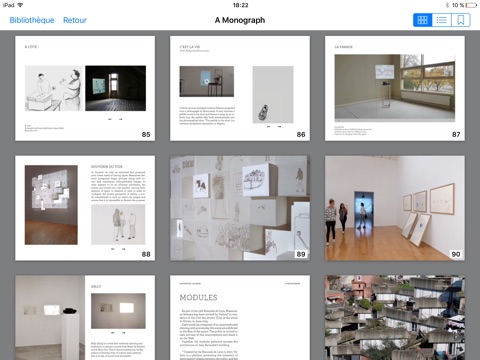Open page 87 La Parade thumbnail
Screen dimensions: 480x360
pyautogui.click(x=395, y=88)
